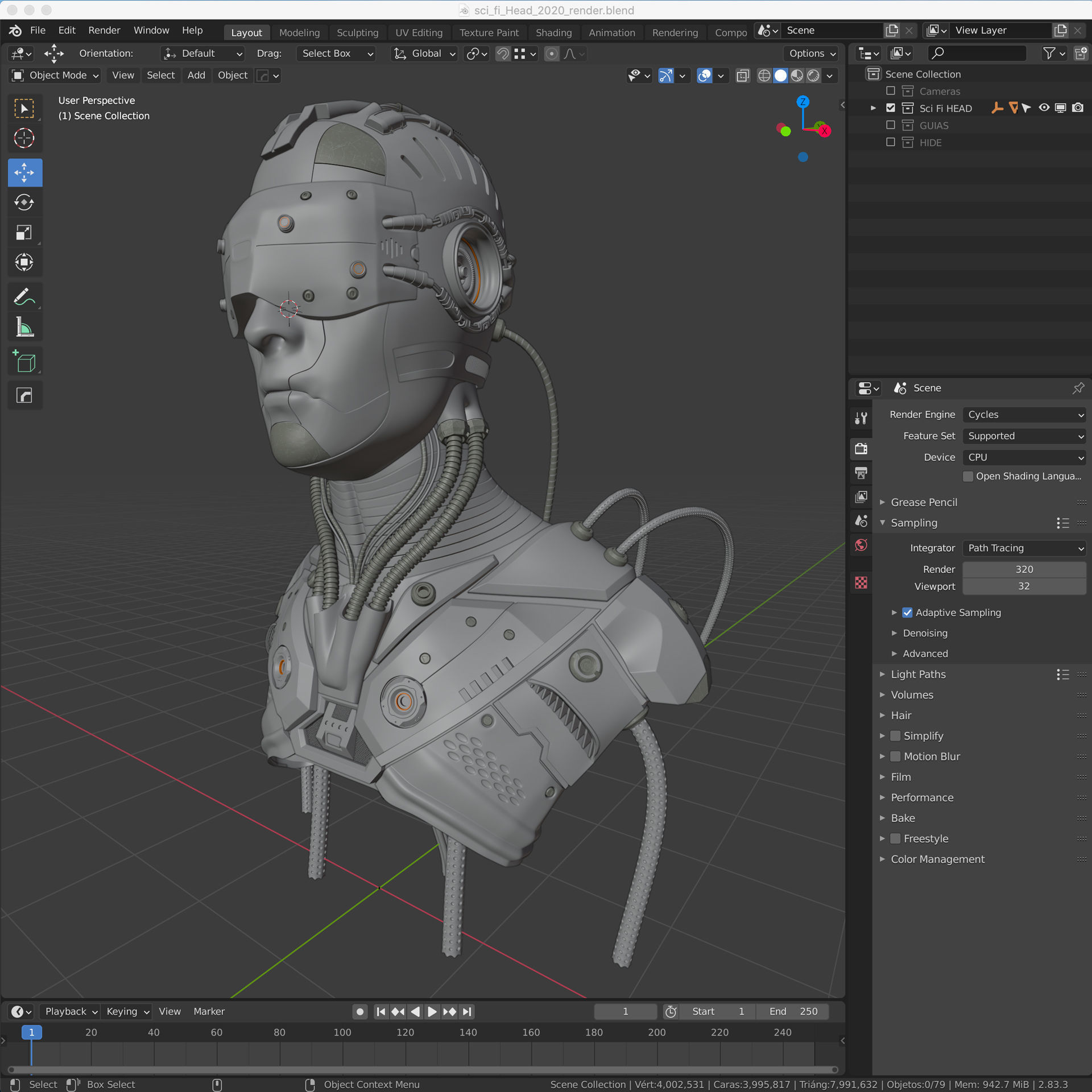Select the Rotate tool
Viewport: 1092px width, 1092px height.
tap(24, 202)
